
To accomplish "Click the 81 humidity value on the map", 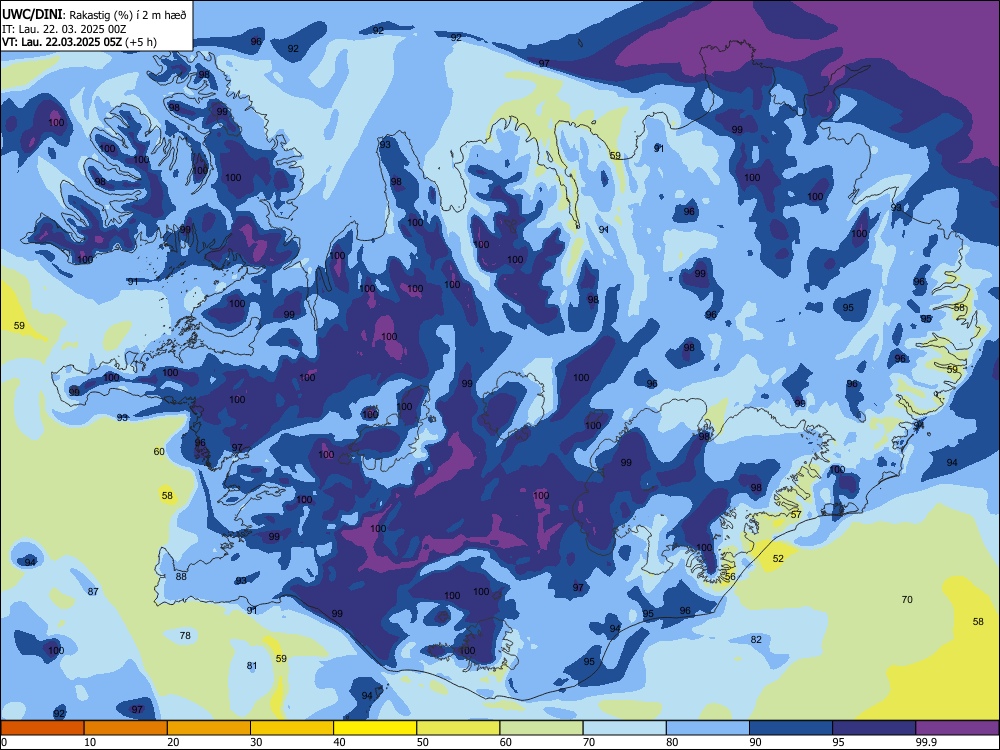I will [252, 666].
